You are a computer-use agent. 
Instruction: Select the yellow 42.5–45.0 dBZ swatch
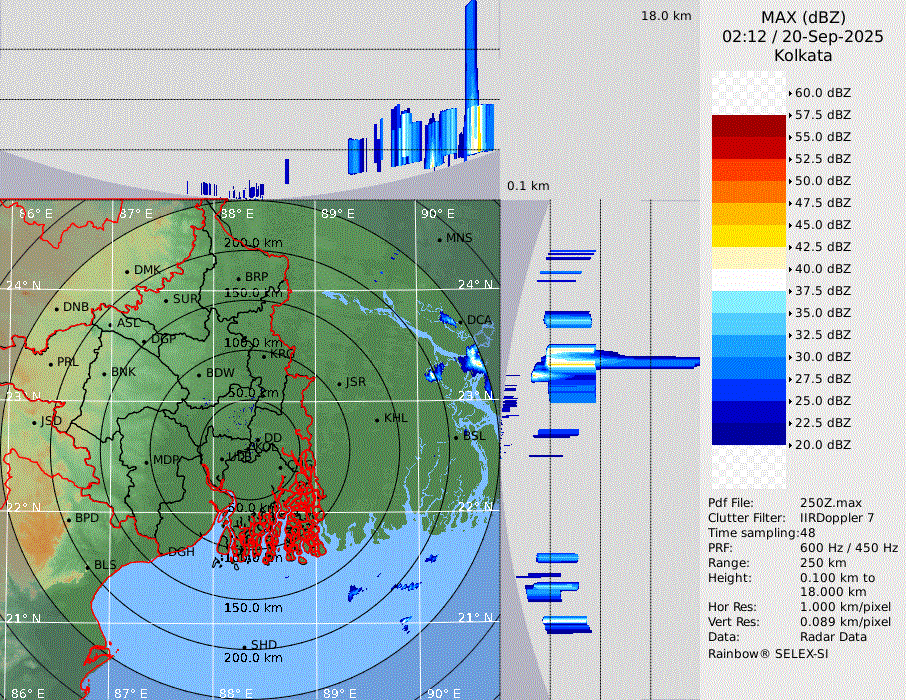(749, 236)
